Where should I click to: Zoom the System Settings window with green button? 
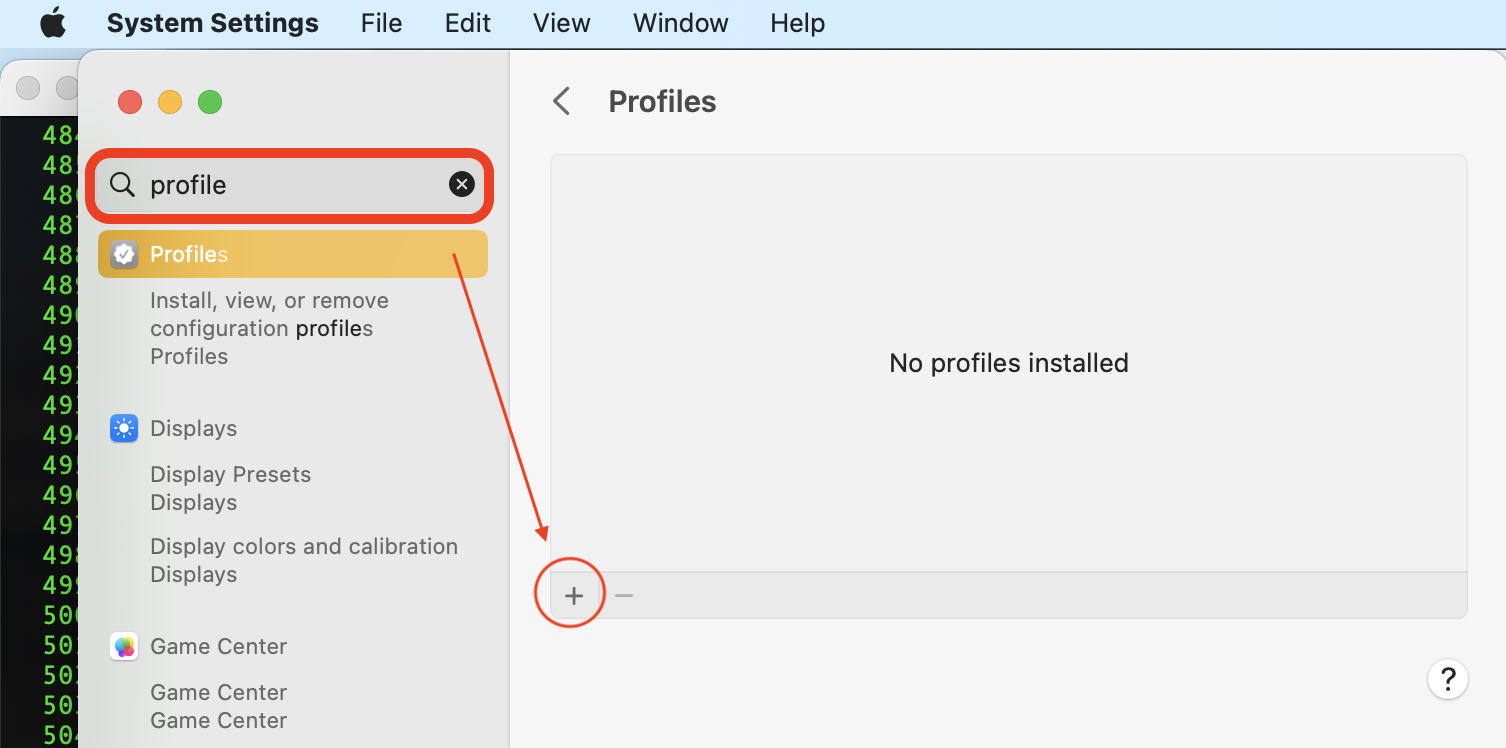[210, 101]
